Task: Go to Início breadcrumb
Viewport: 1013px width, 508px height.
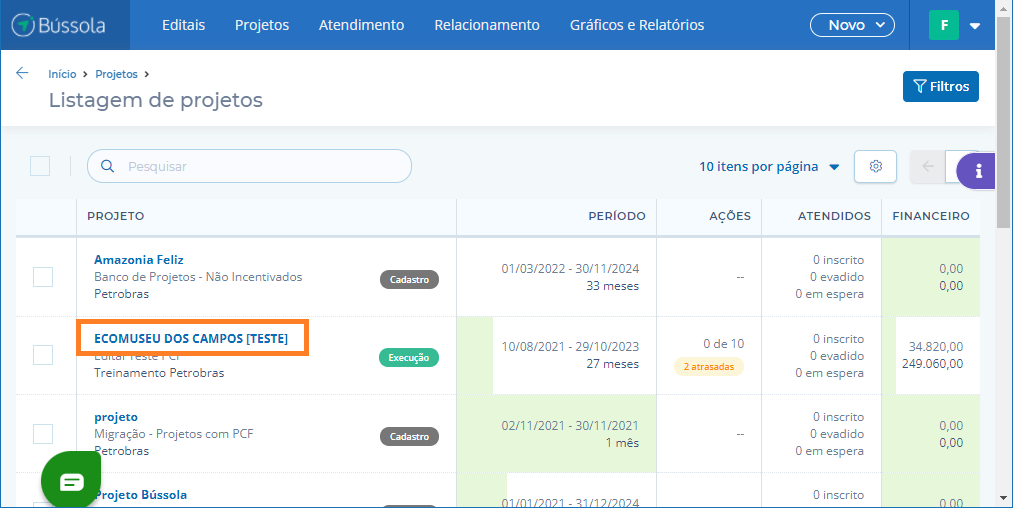Action: click(x=62, y=74)
